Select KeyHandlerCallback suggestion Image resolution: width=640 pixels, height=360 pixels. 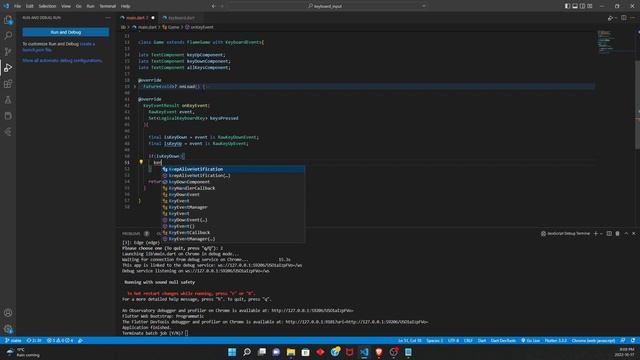click(233, 188)
